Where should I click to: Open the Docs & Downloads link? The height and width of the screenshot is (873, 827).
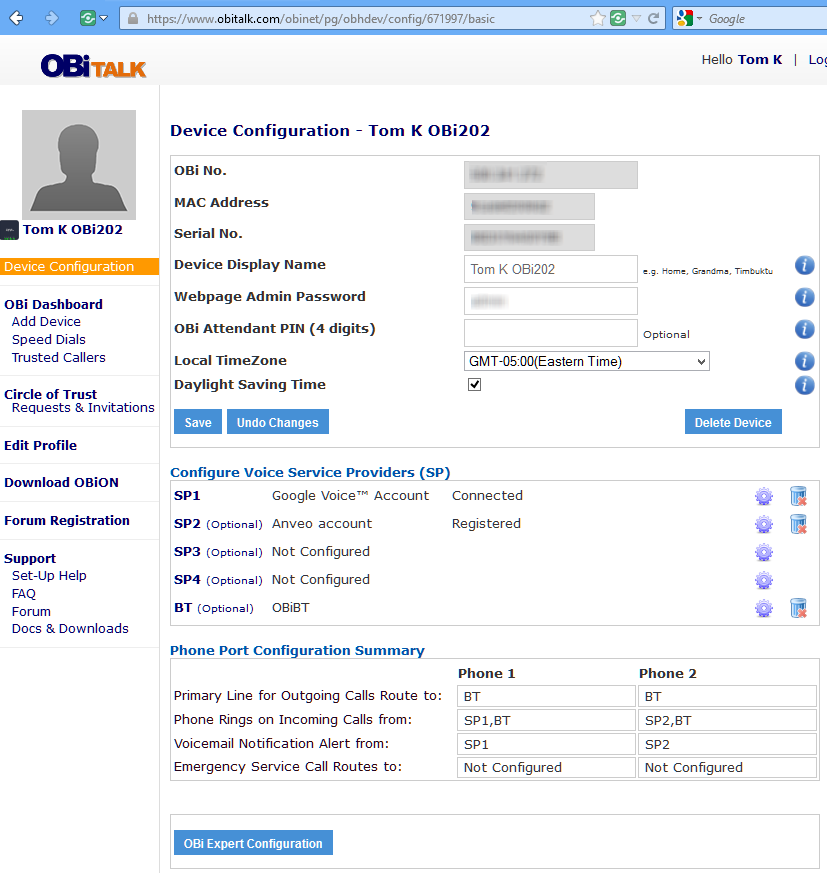pos(70,629)
